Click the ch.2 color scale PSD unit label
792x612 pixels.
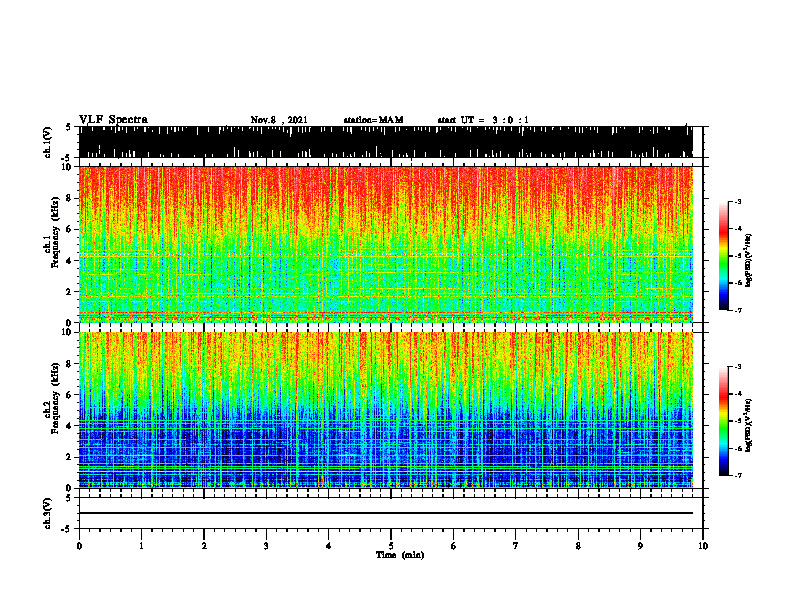749,425
